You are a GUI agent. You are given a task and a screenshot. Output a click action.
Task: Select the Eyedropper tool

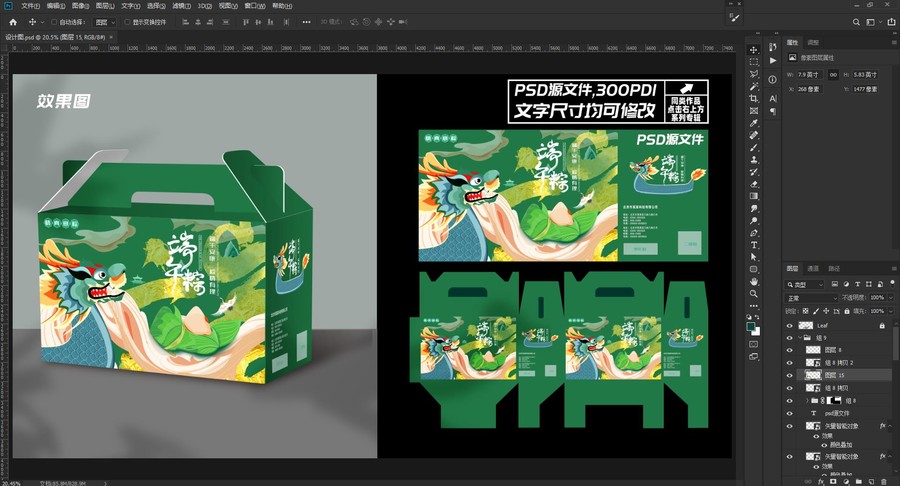[754, 123]
